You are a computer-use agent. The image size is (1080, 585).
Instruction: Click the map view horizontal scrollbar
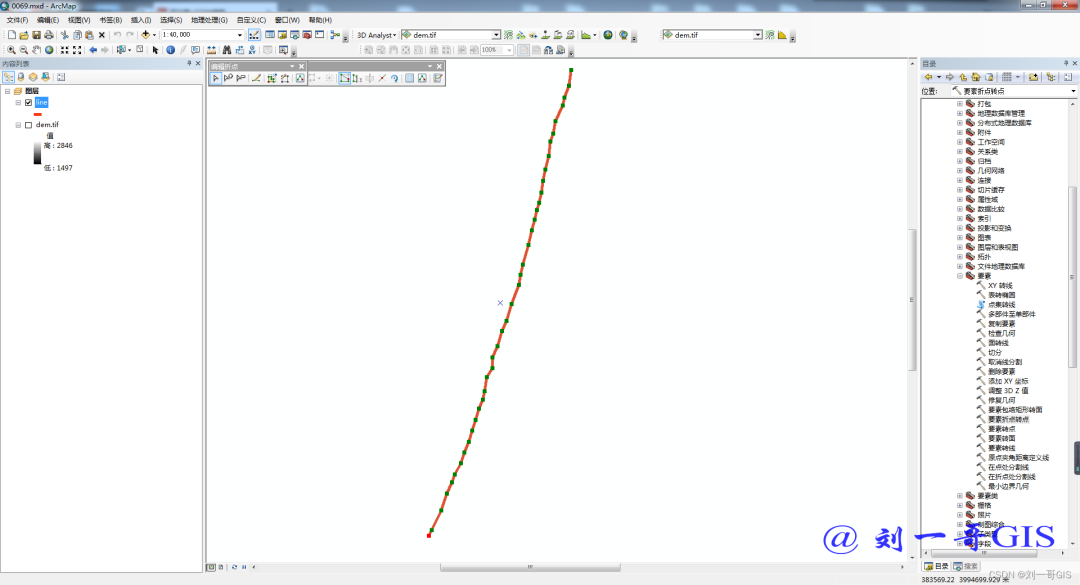coord(530,567)
